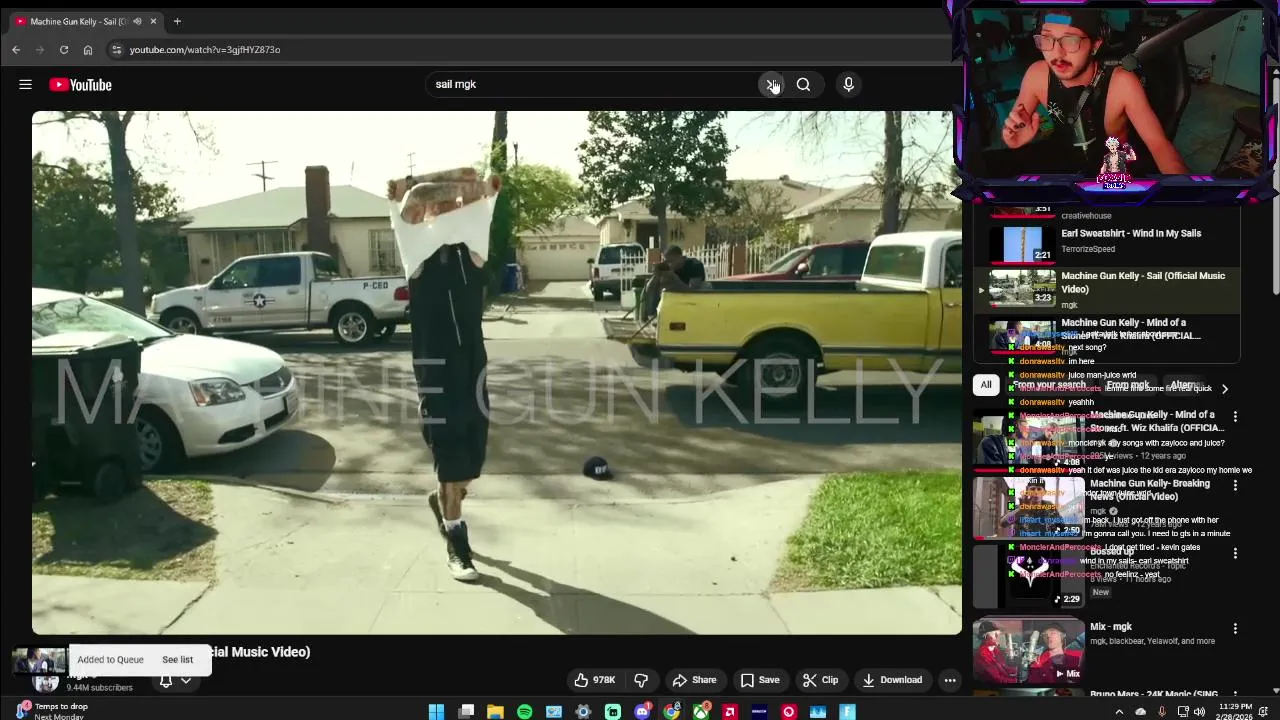Select the 'All' filter chip
Viewport: 1280px width, 720px height.
[986, 385]
